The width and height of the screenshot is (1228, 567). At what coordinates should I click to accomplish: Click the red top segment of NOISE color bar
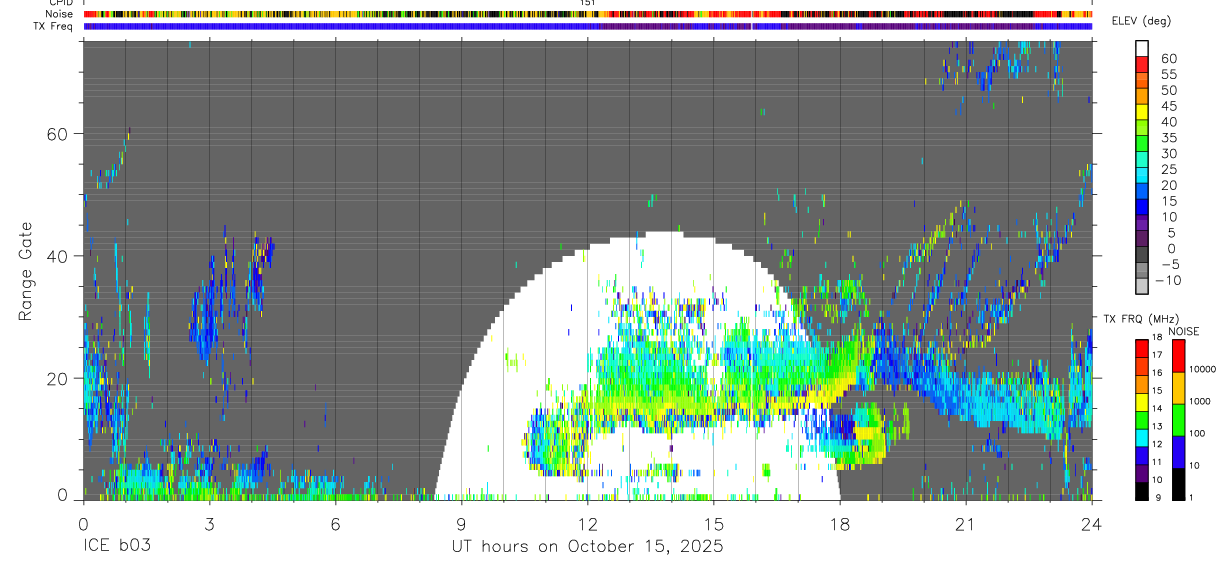point(1179,356)
